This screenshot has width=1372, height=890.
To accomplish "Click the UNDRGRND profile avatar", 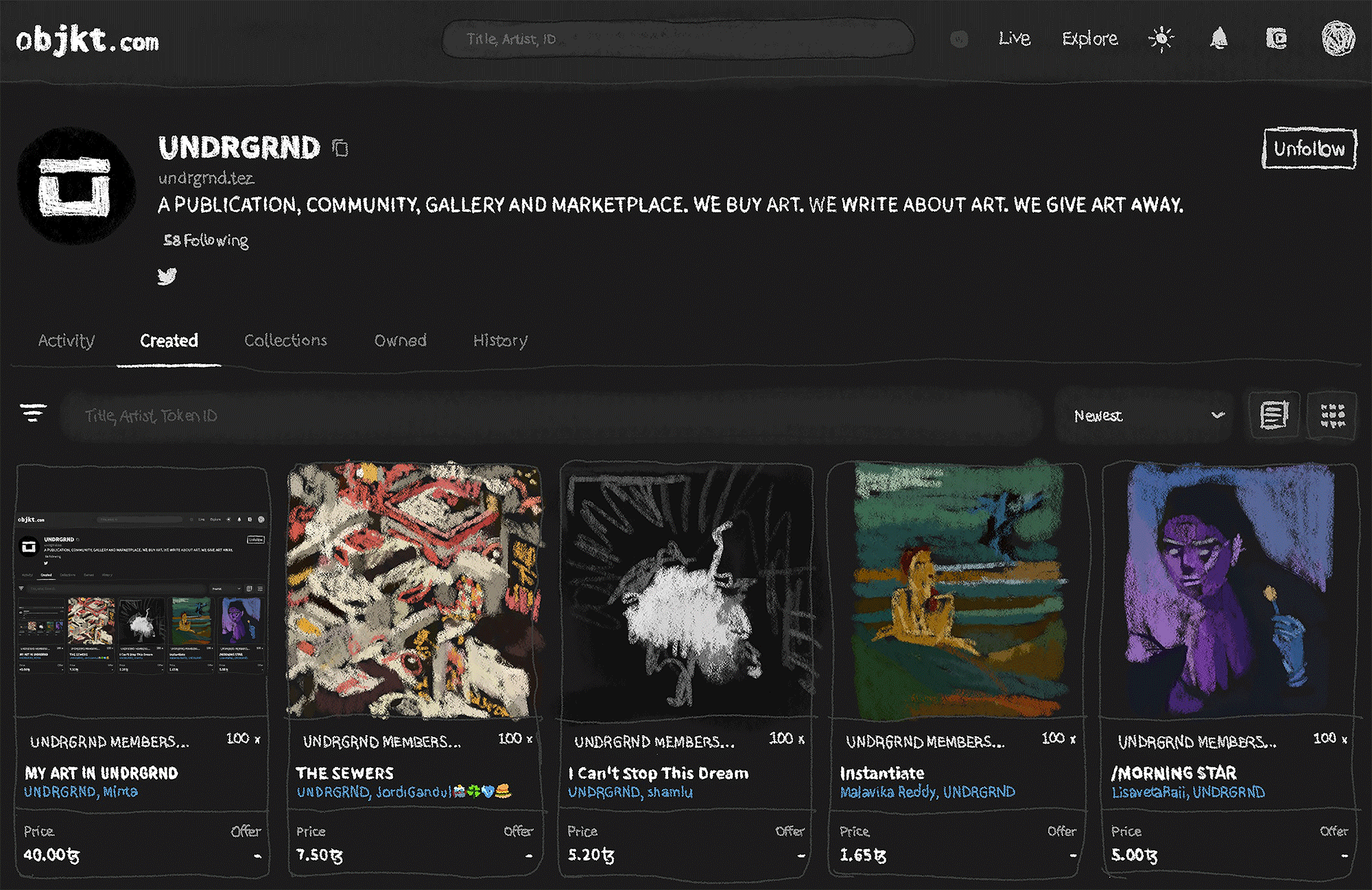I will pyautogui.click(x=75, y=186).
